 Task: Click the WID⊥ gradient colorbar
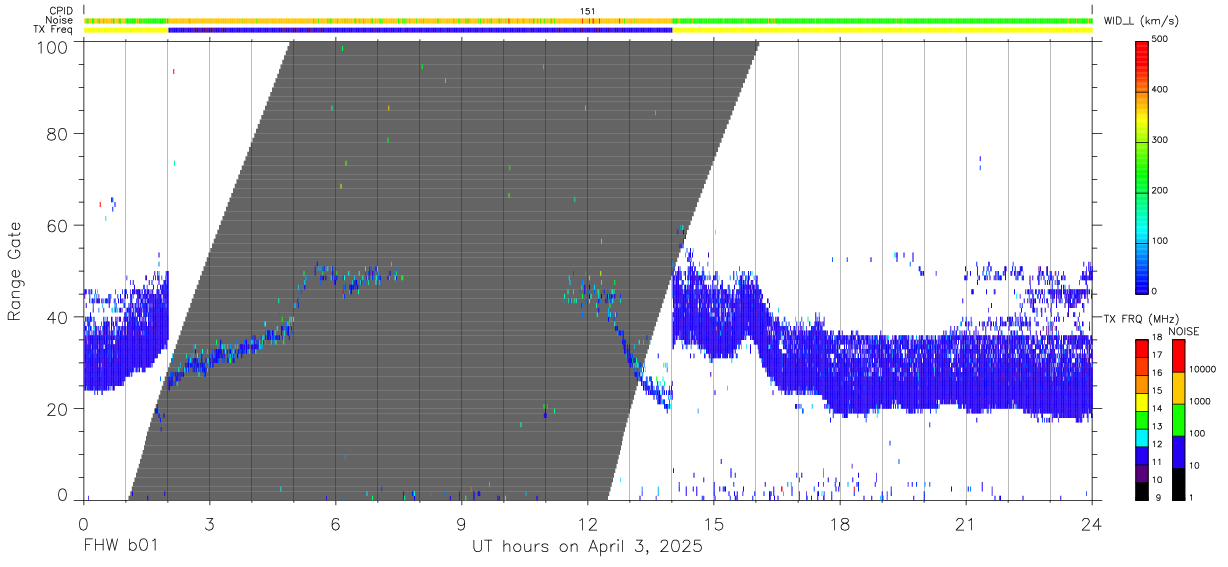pos(1141,166)
